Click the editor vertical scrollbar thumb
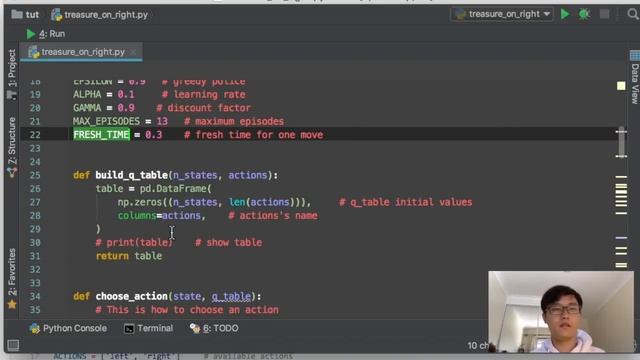Image resolution: width=640 pixels, height=360 pixels. (x=621, y=143)
